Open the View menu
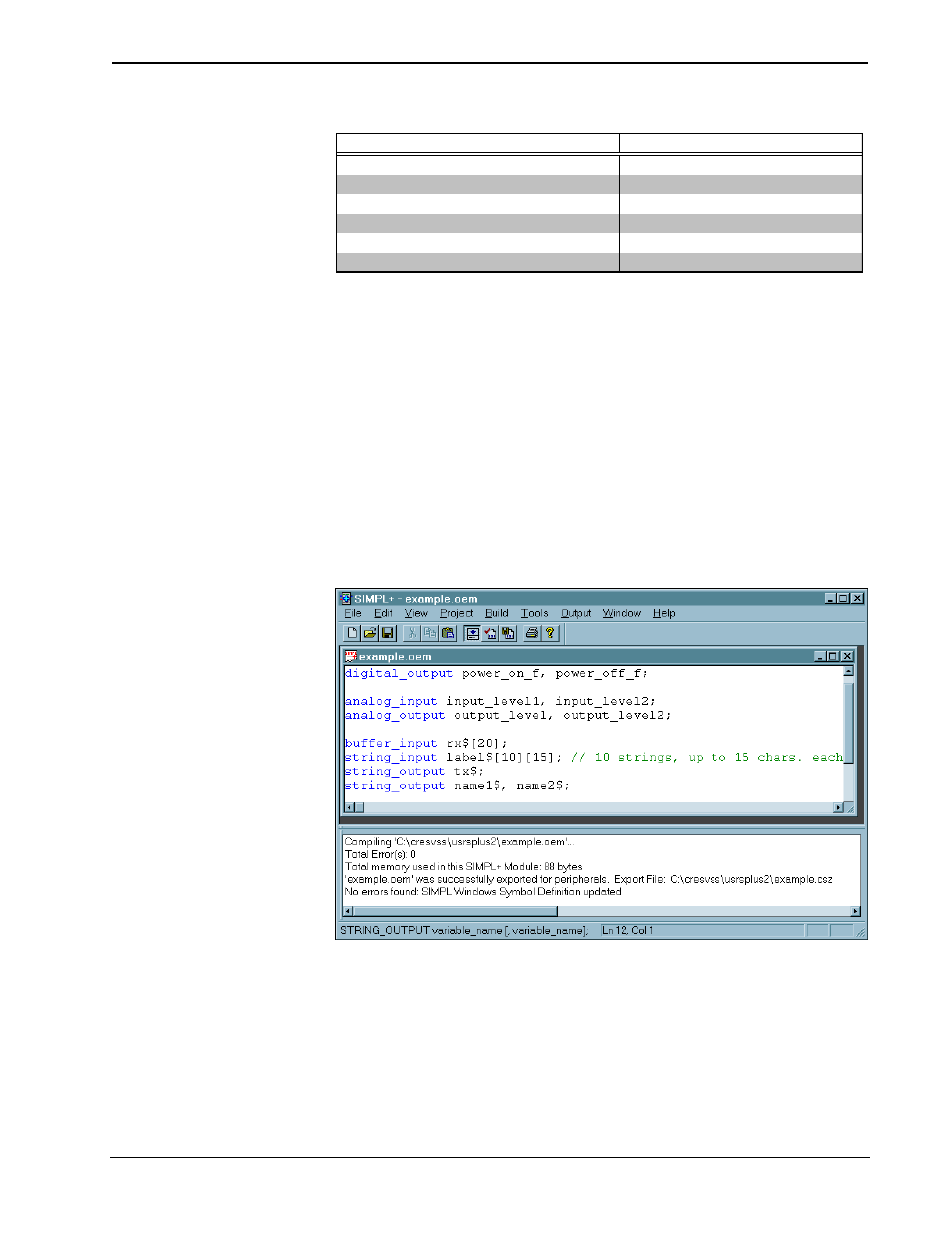 click(x=416, y=613)
